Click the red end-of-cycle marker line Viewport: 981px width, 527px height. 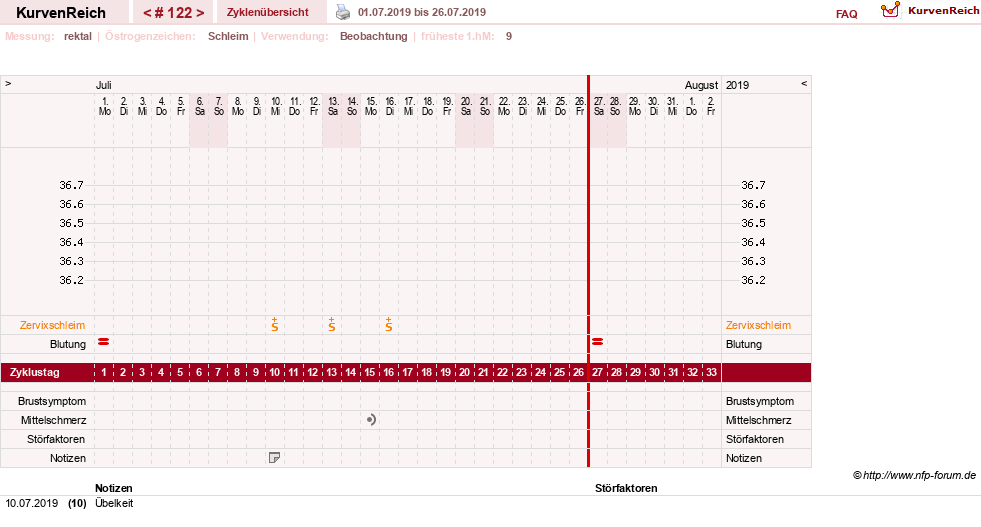[x=588, y=271]
